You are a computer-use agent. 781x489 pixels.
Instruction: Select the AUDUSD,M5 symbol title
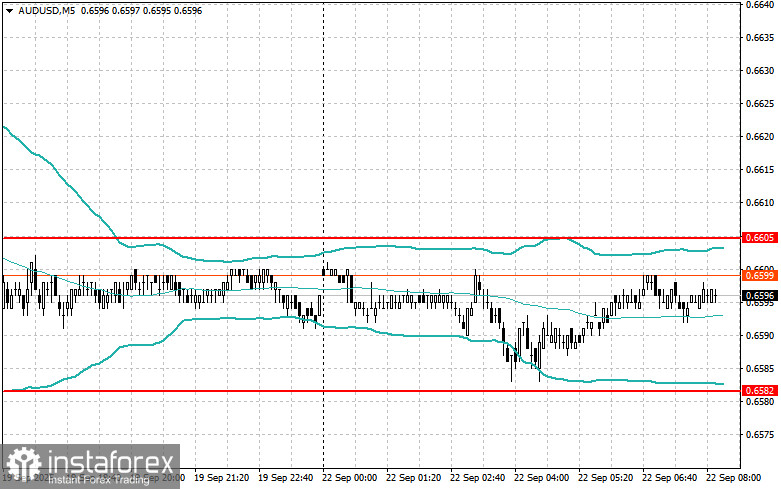coord(46,10)
